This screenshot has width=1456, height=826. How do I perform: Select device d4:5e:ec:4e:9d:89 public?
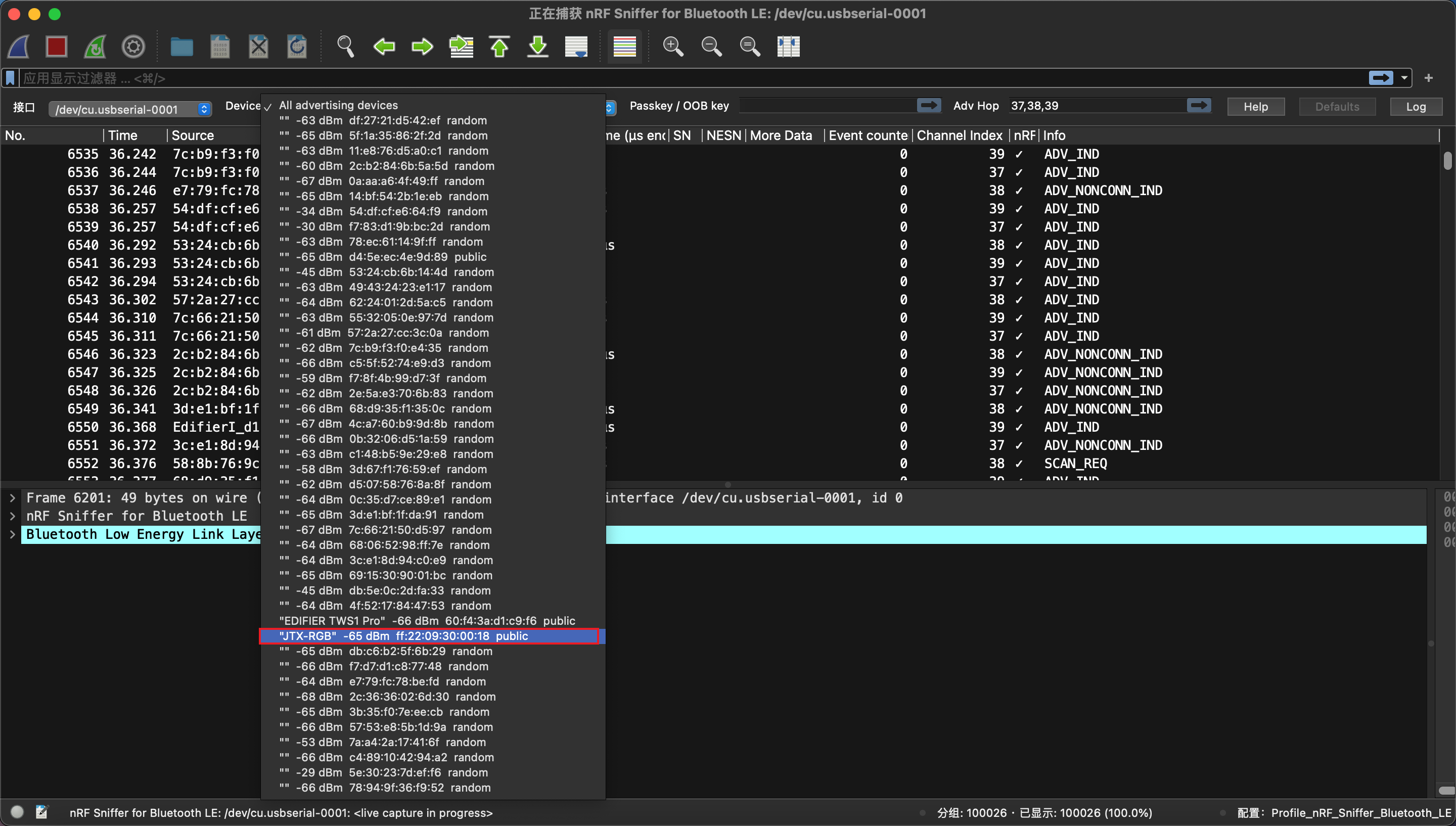click(x=433, y=256)
